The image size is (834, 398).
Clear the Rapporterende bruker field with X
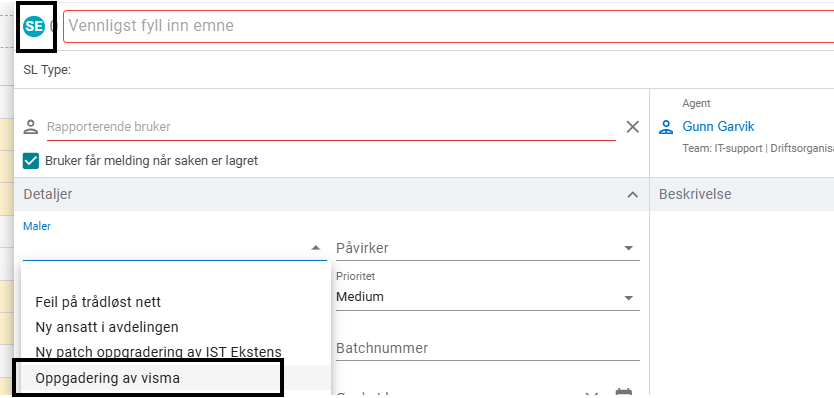pos(632,127)
